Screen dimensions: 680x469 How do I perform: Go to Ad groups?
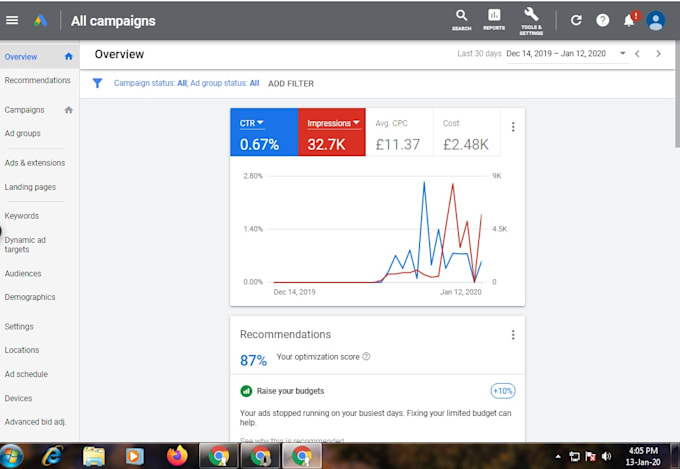point(23,133)
